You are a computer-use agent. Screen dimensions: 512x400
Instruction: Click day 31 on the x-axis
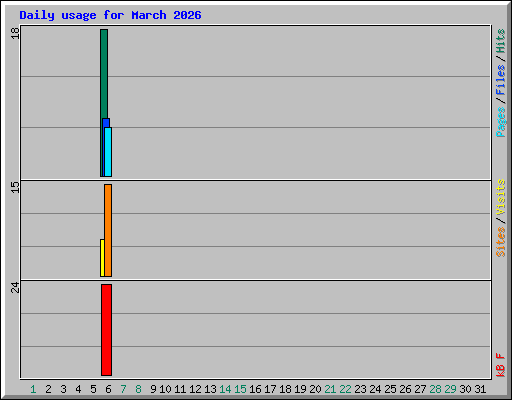480,389
